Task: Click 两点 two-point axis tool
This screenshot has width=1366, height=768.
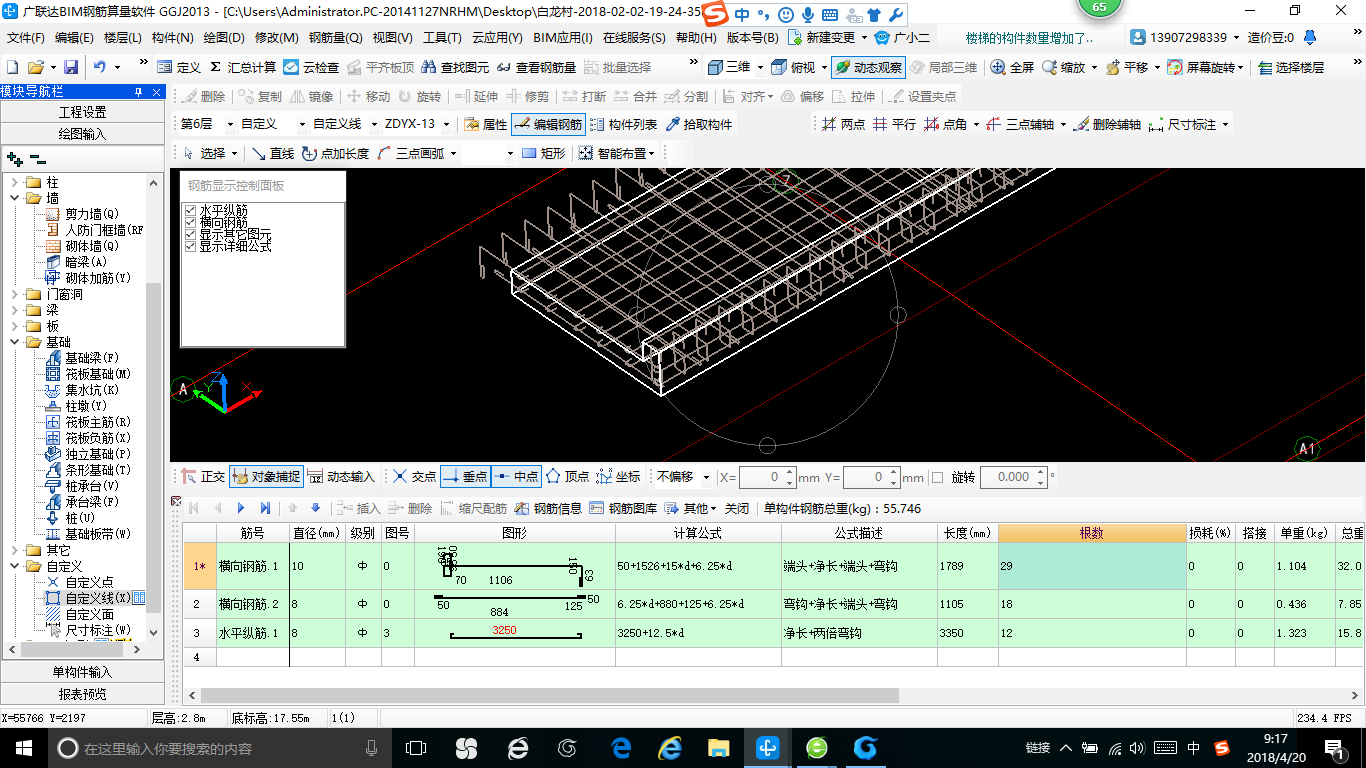Action: [844, 124]
